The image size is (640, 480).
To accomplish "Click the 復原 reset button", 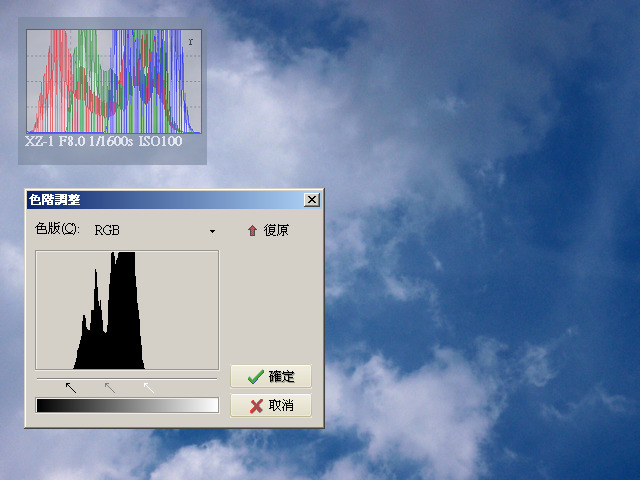I will tap(268, 231).
